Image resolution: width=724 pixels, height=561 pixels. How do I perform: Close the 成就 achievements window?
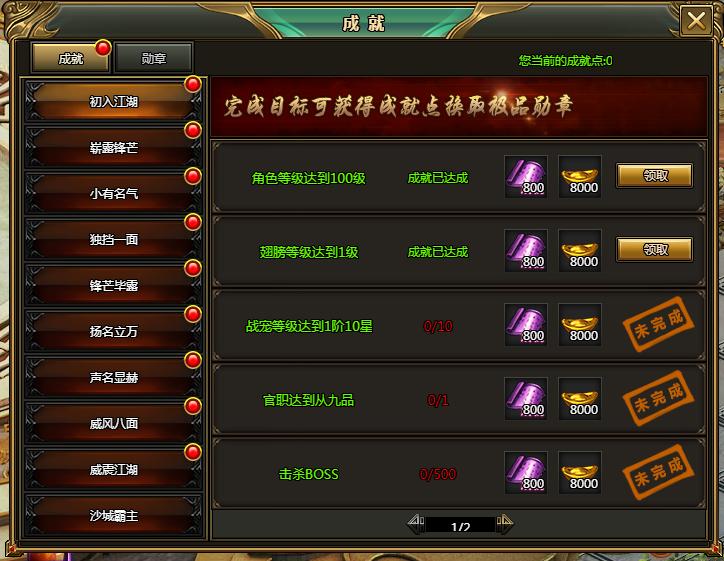click(x=696, y=20)
